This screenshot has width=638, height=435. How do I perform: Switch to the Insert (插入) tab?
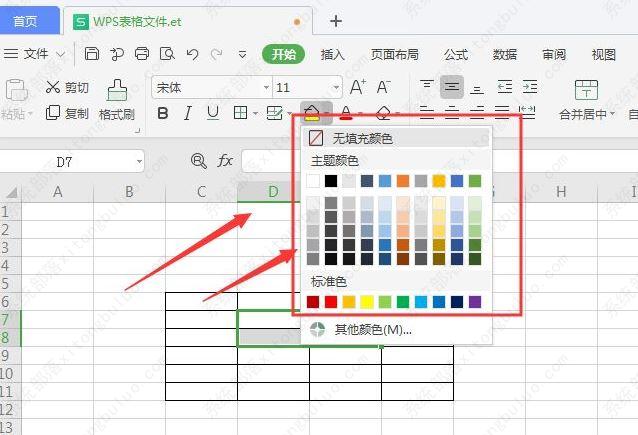(333, 54)
